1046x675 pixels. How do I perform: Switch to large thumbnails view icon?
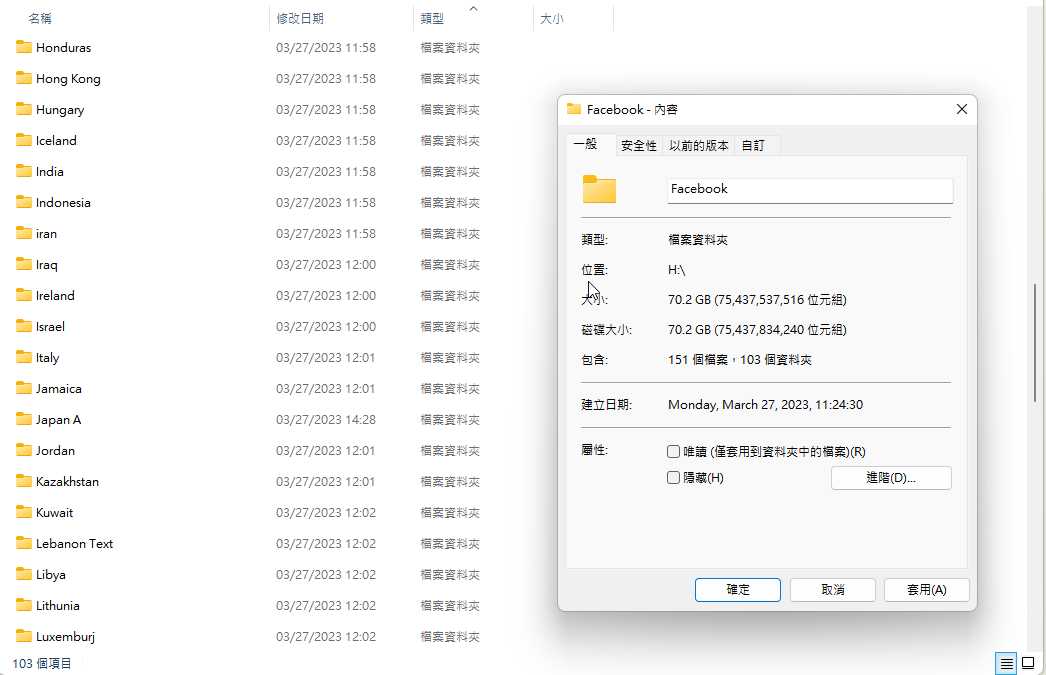(x=1028, y=663)
